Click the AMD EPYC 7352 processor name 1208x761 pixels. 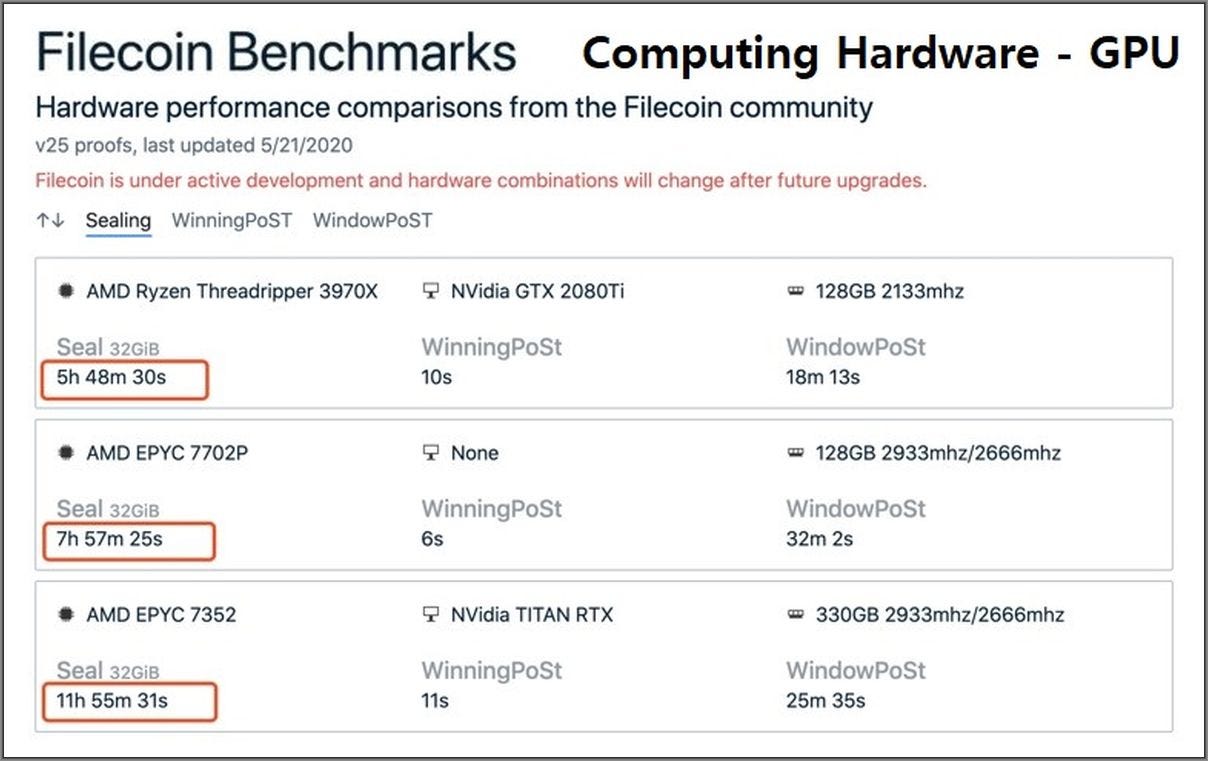click(161, 614)
